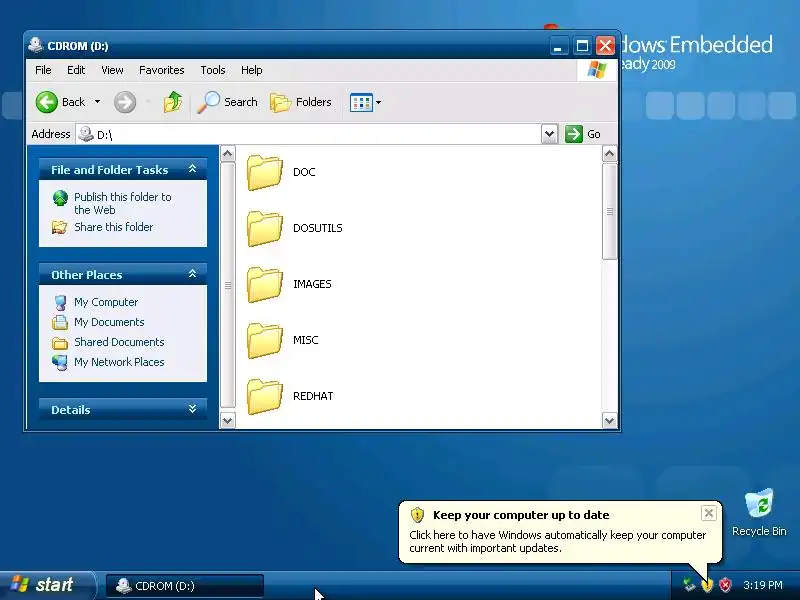Click the file list scrollbar thumb
The width and height of the screenshot is (800, 600).
tap(610, 211)
